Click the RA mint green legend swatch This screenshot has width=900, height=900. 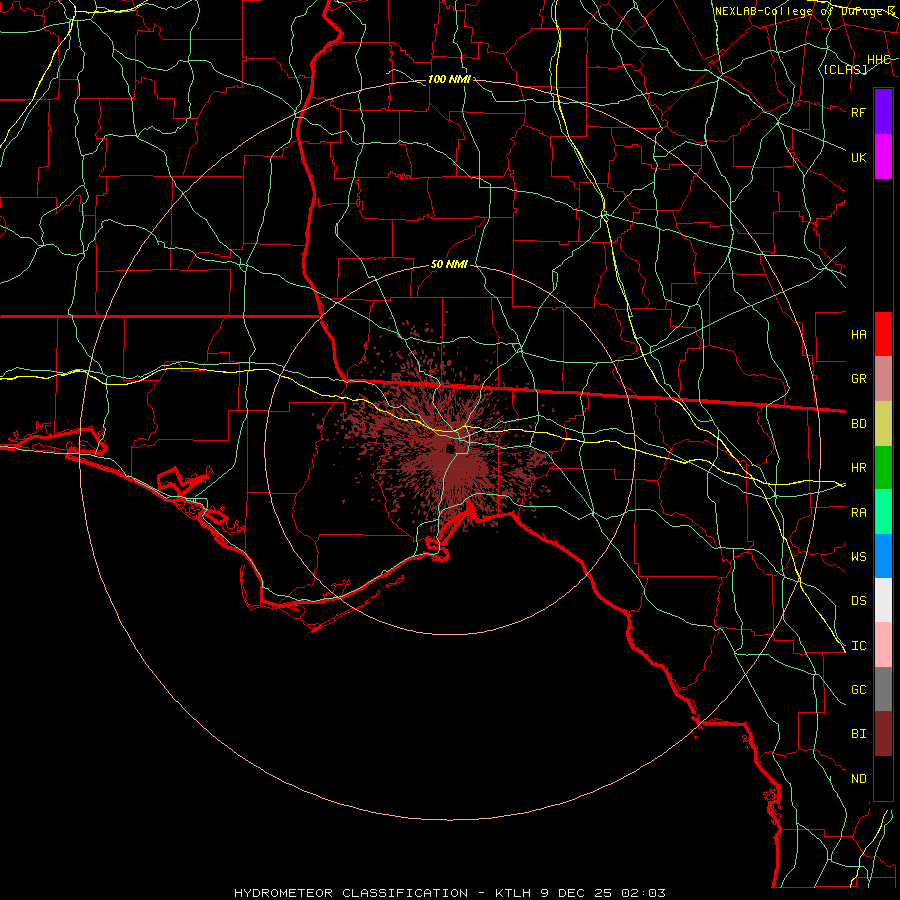(x=883, y=512)
